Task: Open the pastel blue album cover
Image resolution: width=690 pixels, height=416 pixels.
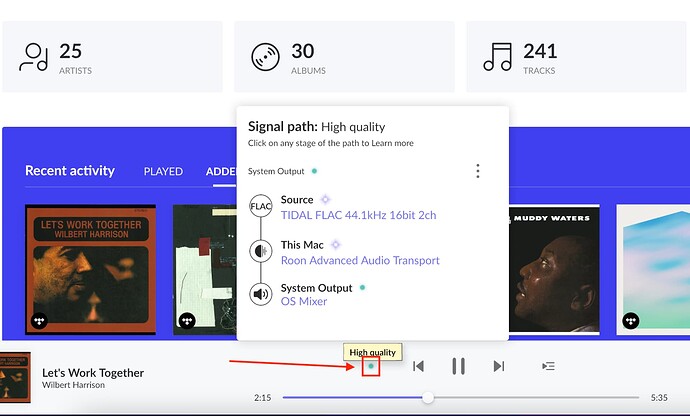Action: point(653,269)
